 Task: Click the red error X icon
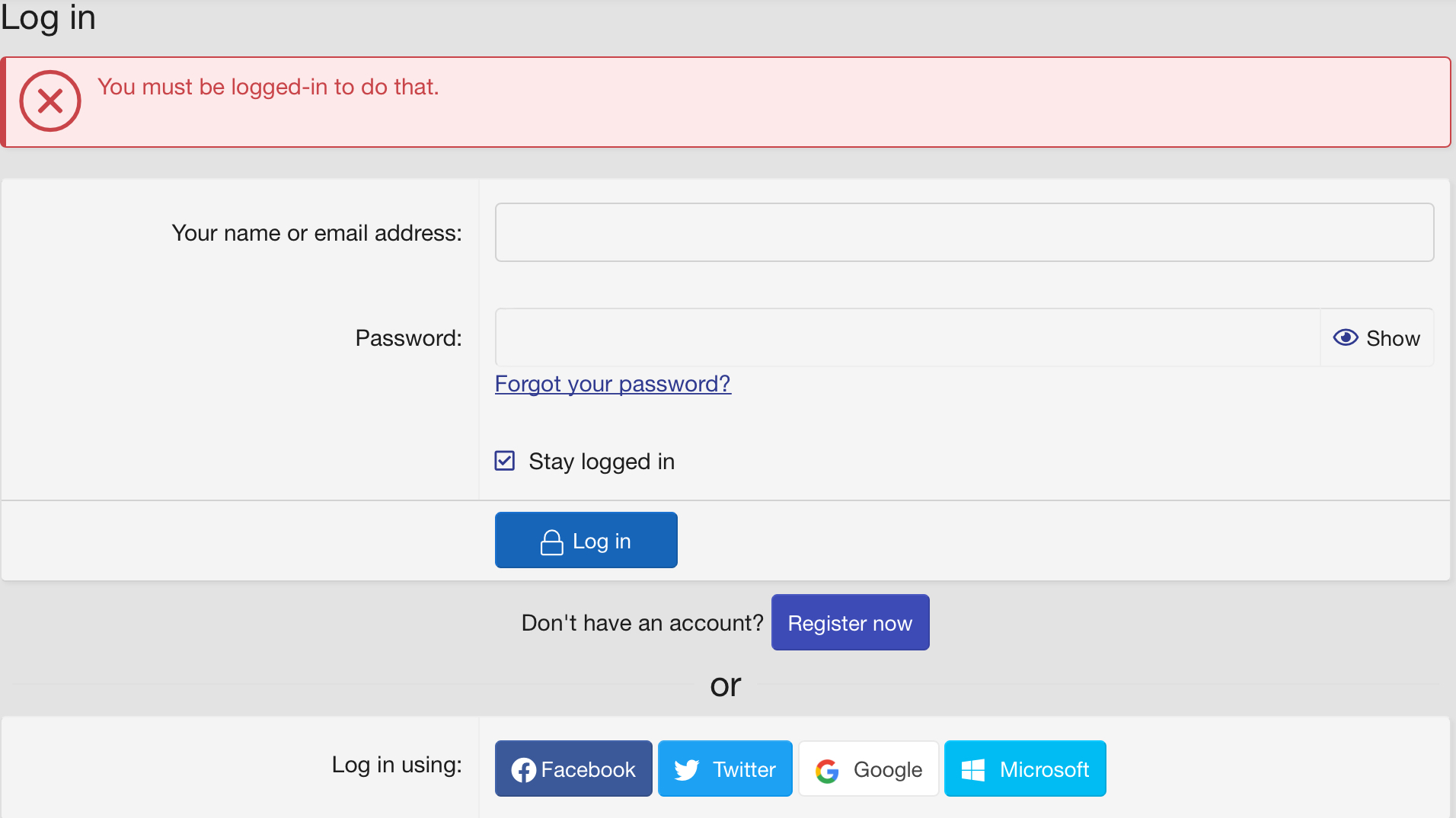pos(50,101)
